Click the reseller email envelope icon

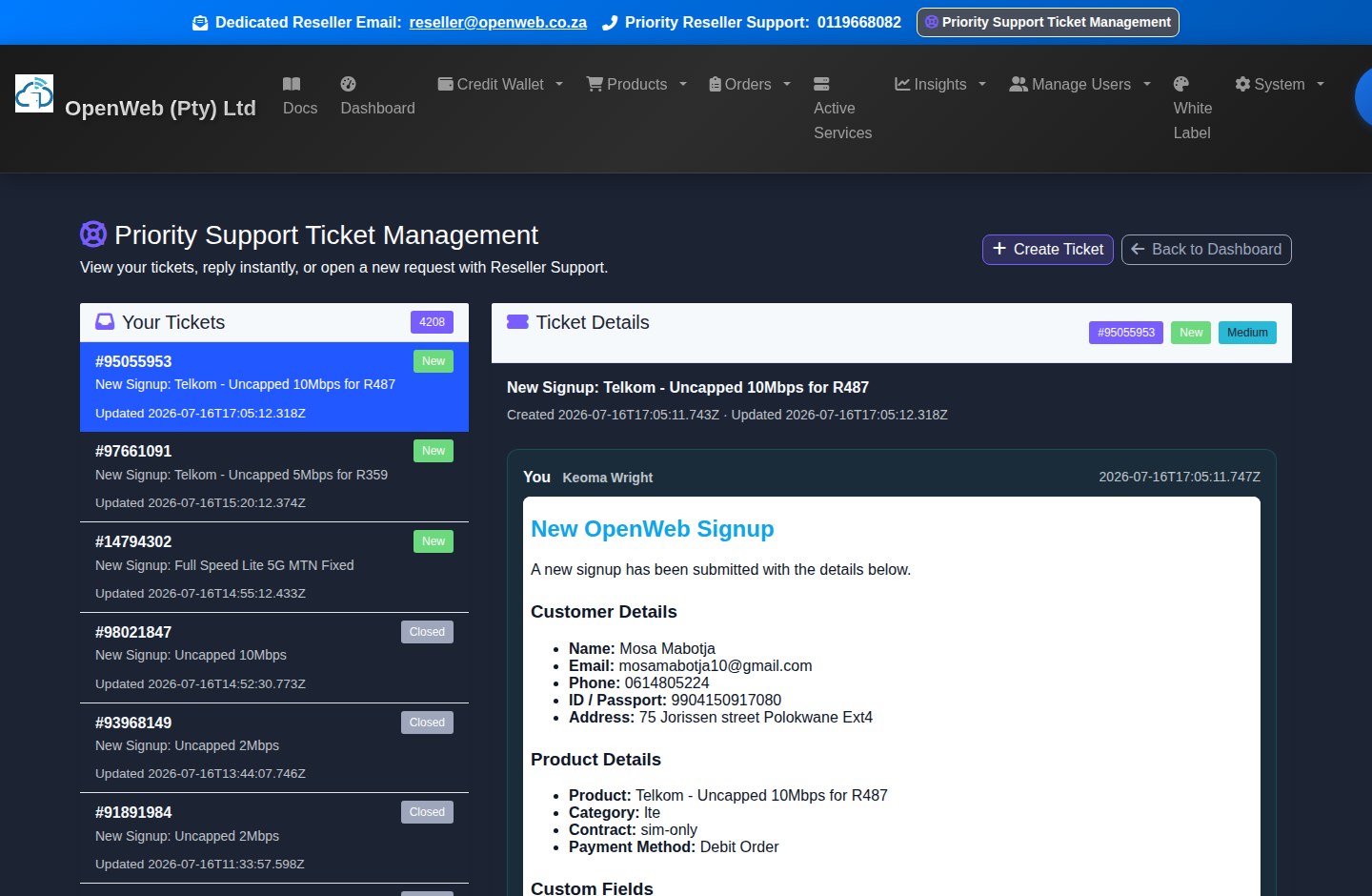(200, 23)
